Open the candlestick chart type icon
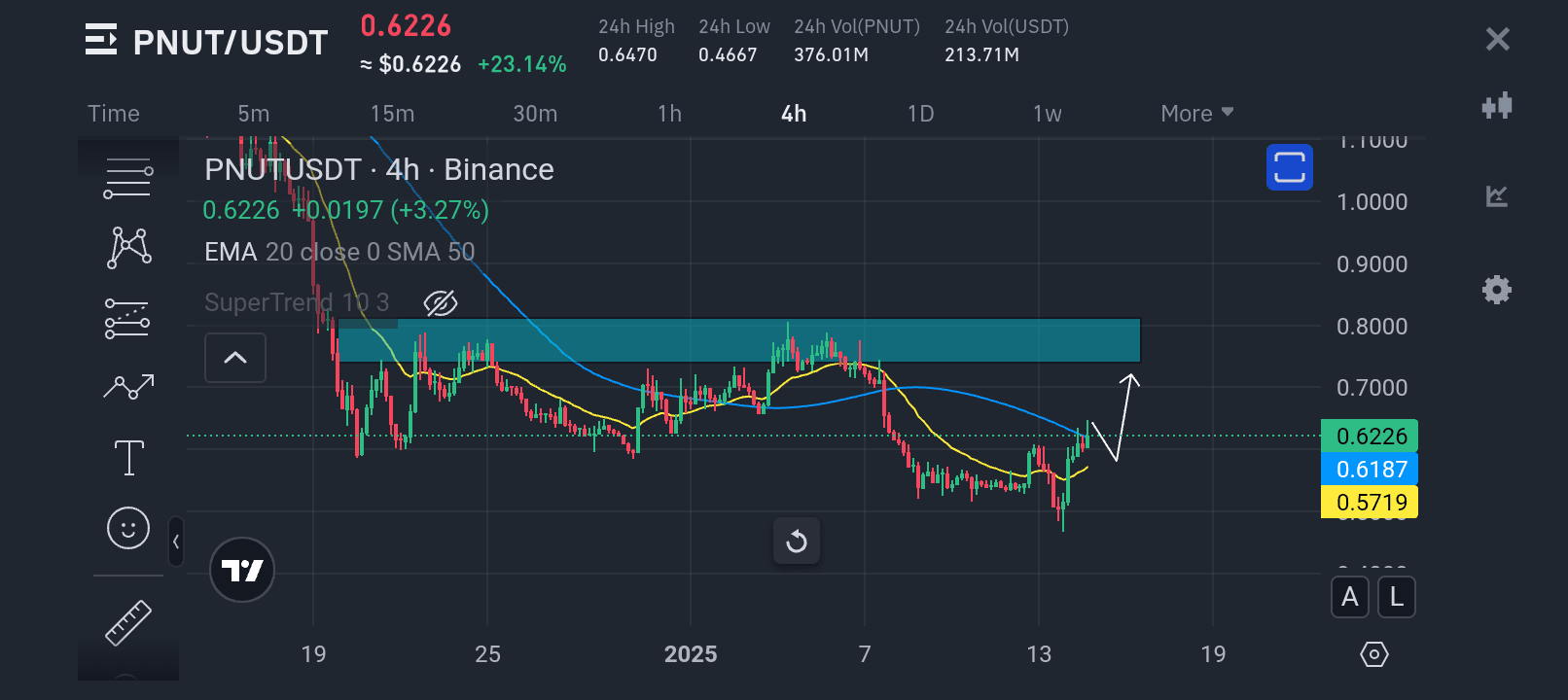Screen dimensions: 1568x700 pos(1497,105)
